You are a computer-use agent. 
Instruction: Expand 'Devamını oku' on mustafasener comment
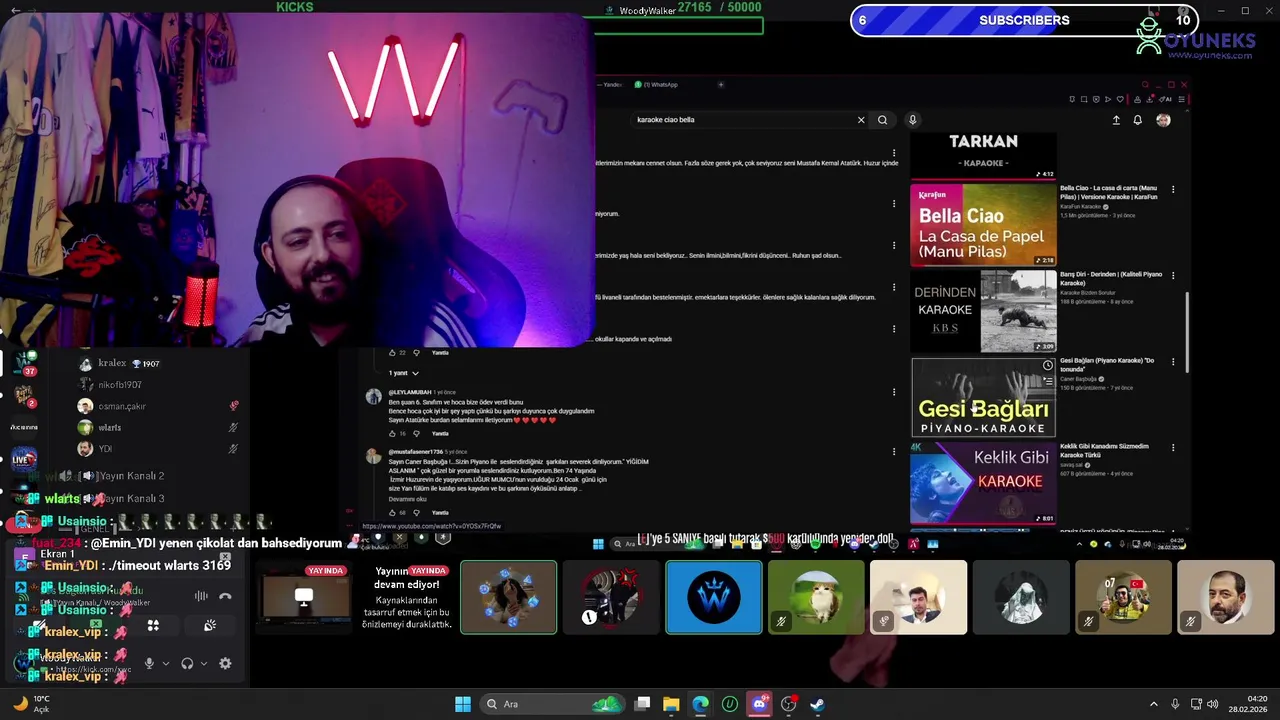click(x=408, y=499)
